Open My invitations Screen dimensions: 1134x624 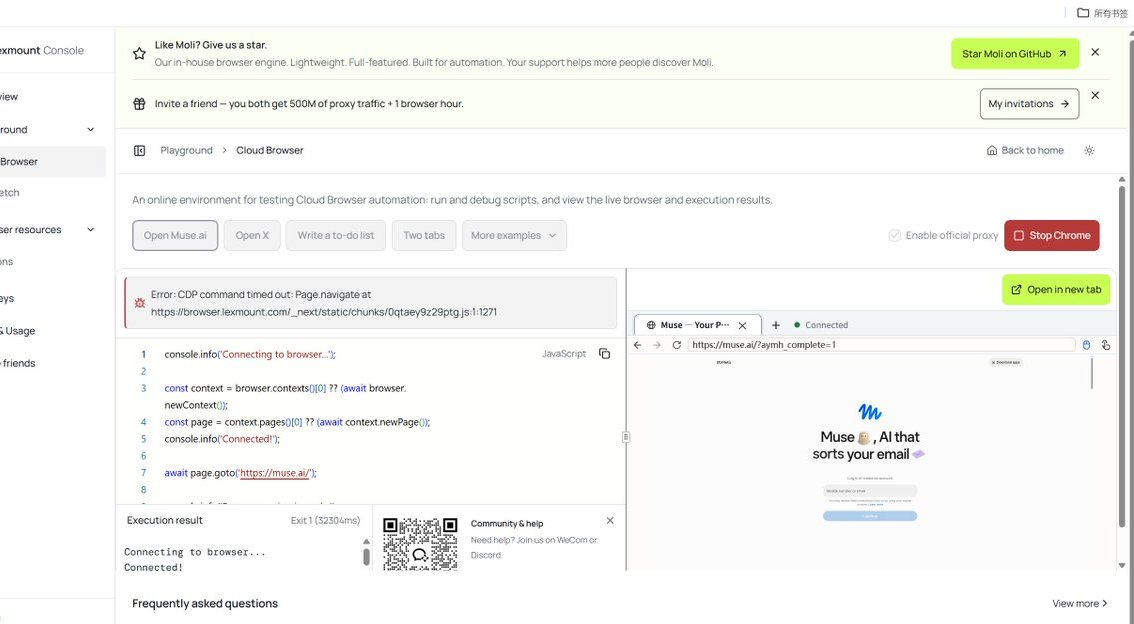click(1029, 103)
